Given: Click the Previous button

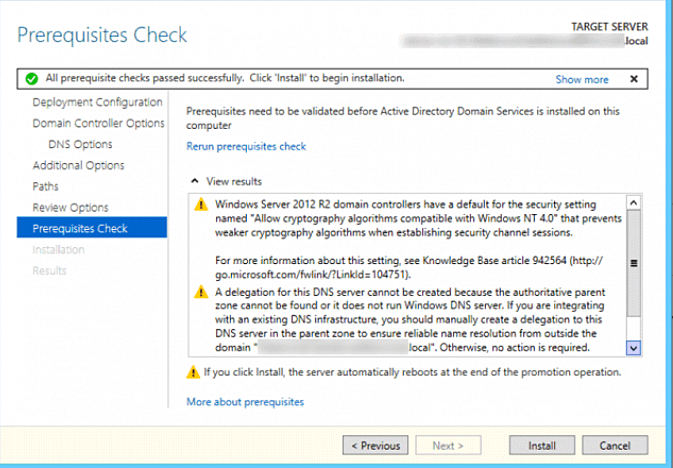Looking at the screenshot, I should click(x=375, y=445).
